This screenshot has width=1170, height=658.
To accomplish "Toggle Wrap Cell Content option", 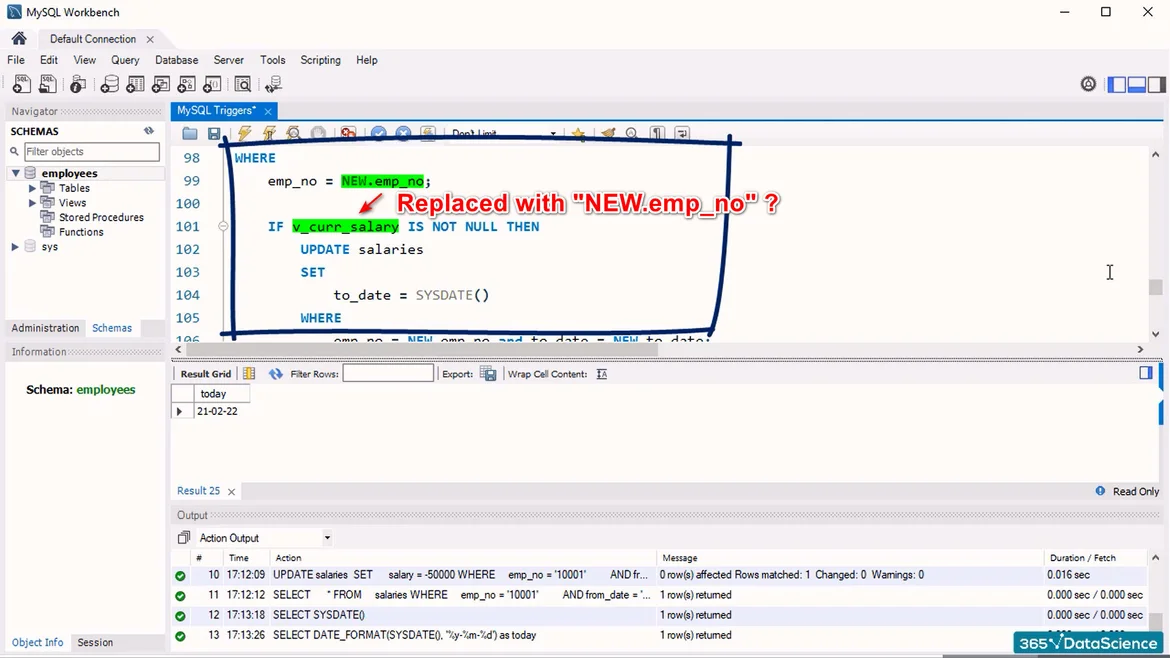I will 601,374.
